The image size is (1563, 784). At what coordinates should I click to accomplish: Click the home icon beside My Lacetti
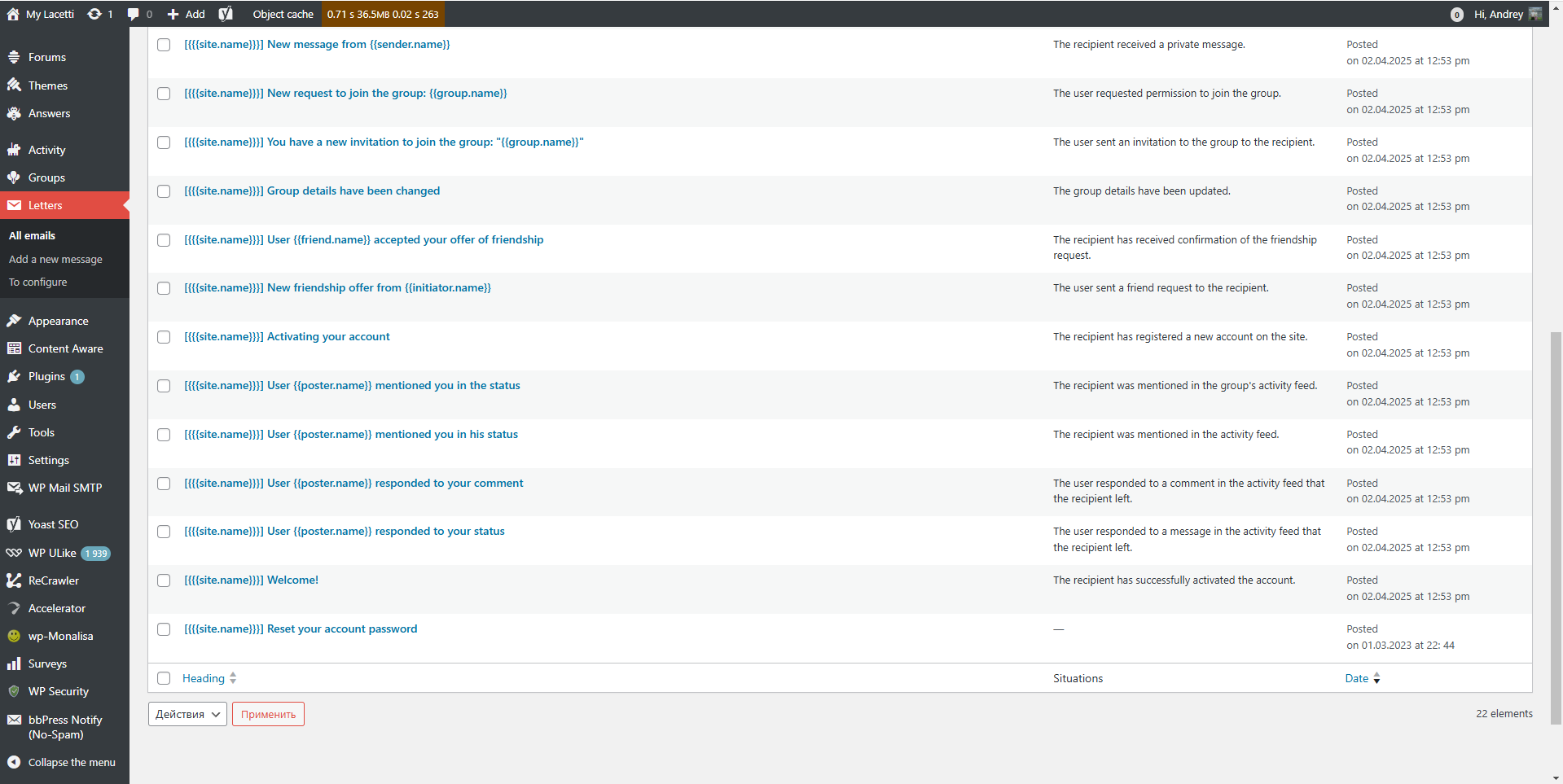(x=13, y=14)
